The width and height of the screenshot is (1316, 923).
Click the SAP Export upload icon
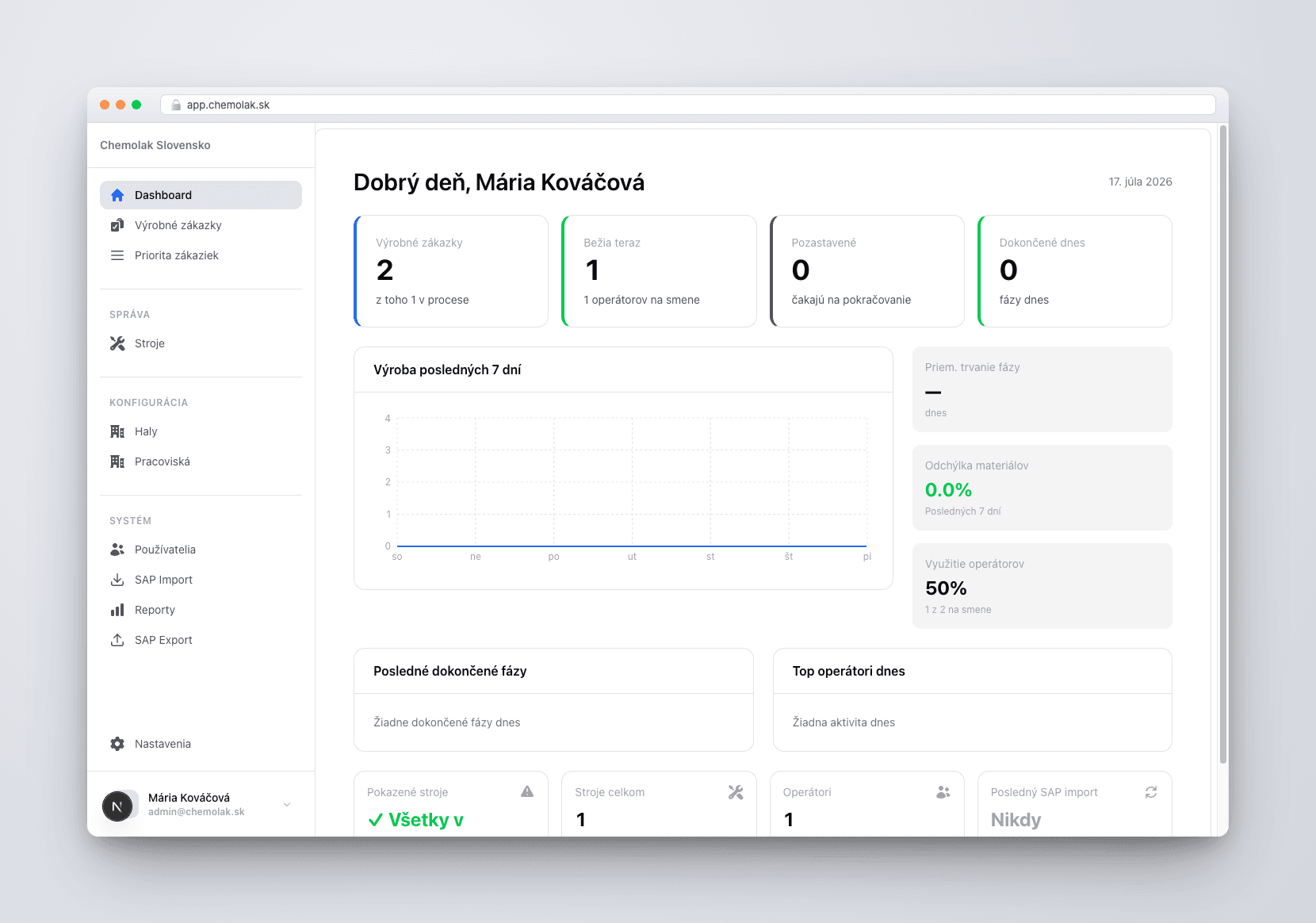117,640
